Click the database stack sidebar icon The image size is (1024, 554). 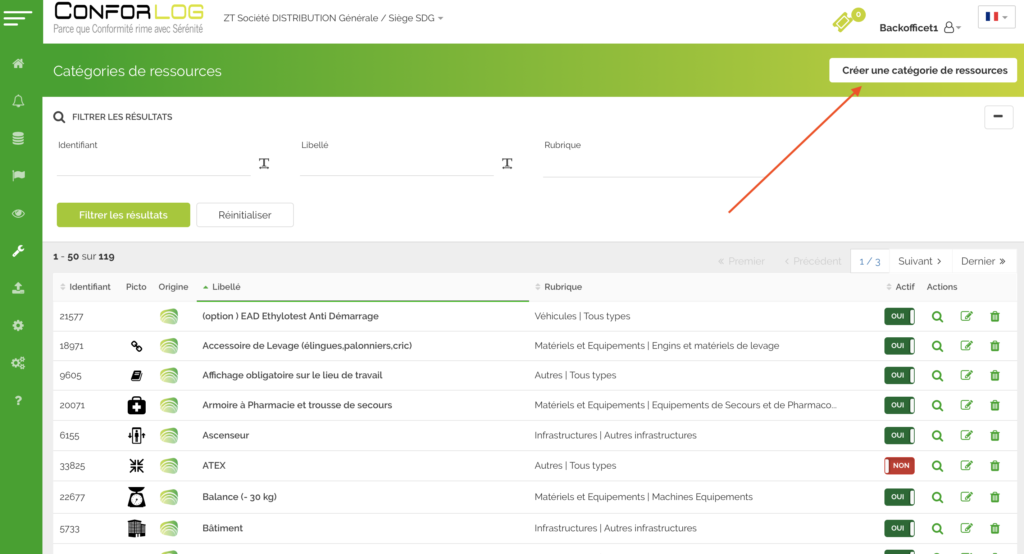(18, 138)
